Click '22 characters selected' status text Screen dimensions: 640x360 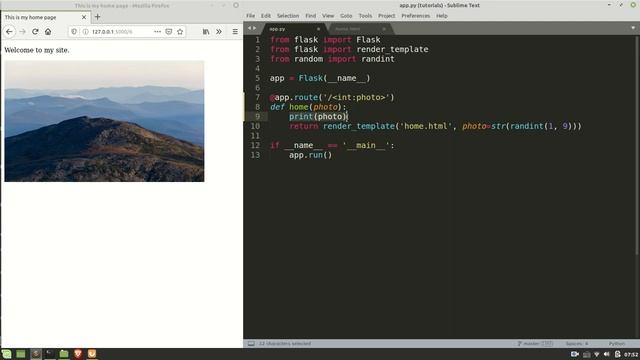point(284,344)
